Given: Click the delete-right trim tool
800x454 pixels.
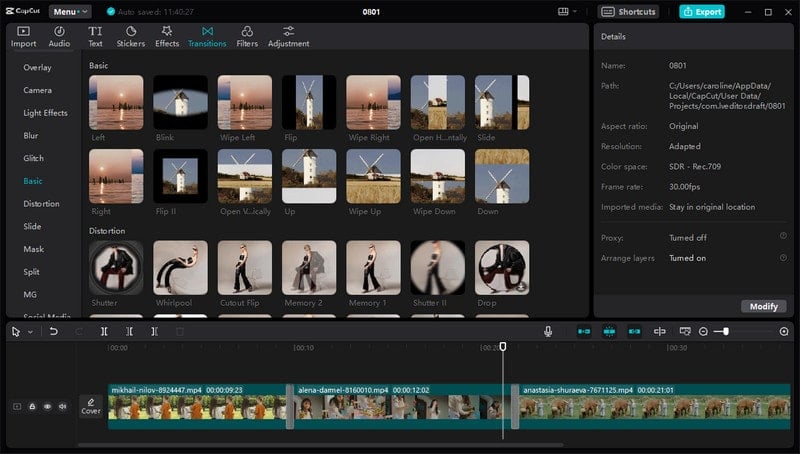Looking at the screenshot, I should click(x=154, y=332).
